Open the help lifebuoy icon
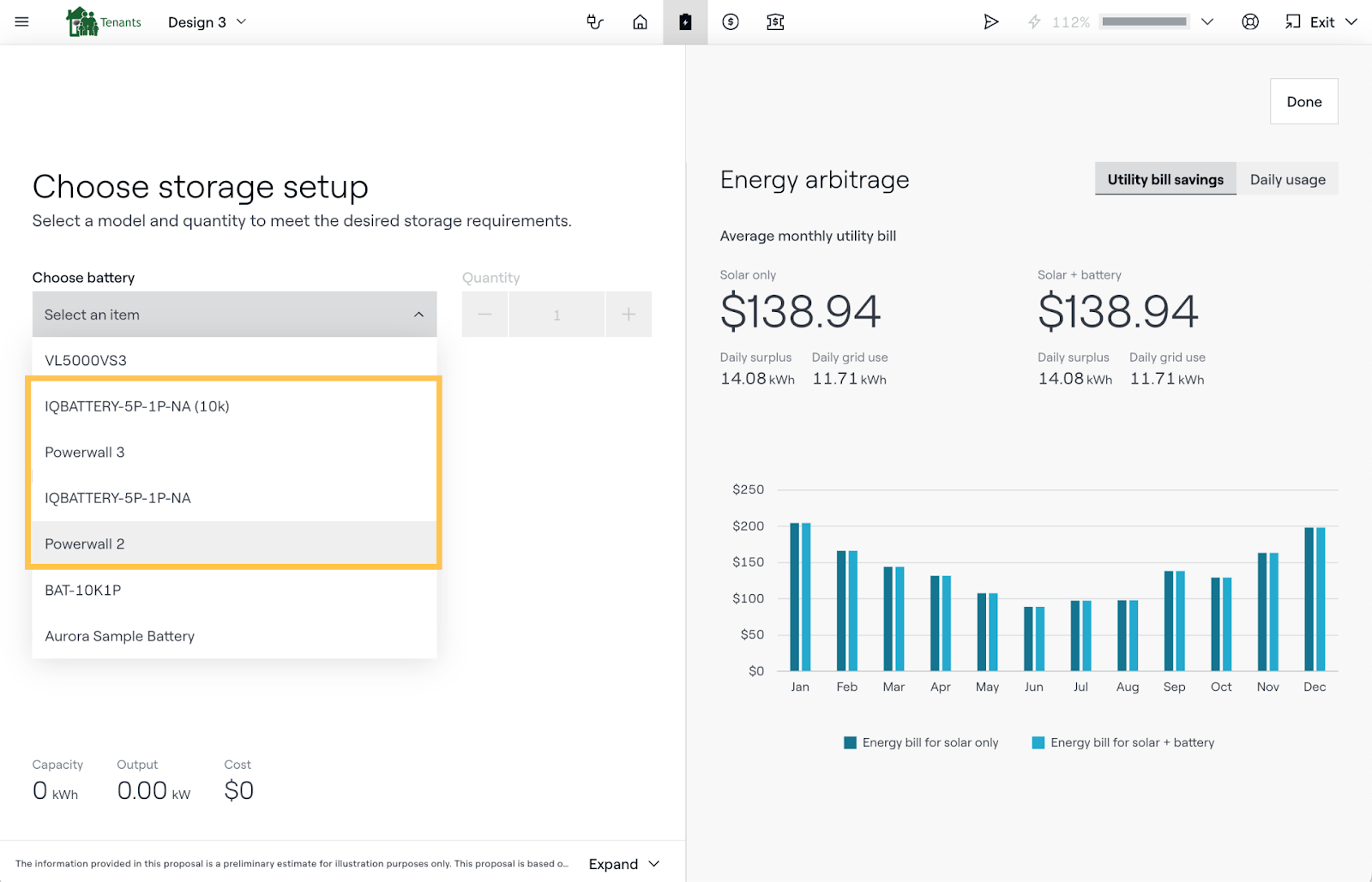This screenshot has width=1372, height=882. coord(1250,22)
